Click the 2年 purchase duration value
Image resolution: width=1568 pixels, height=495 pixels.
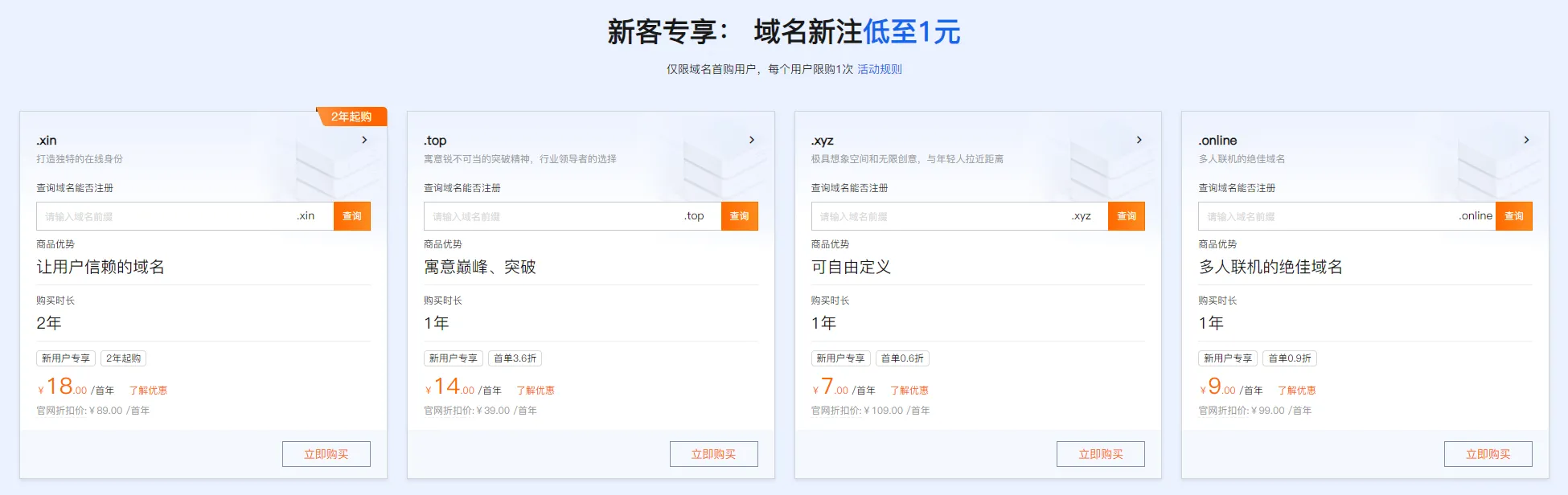click(x=49, y=323)
